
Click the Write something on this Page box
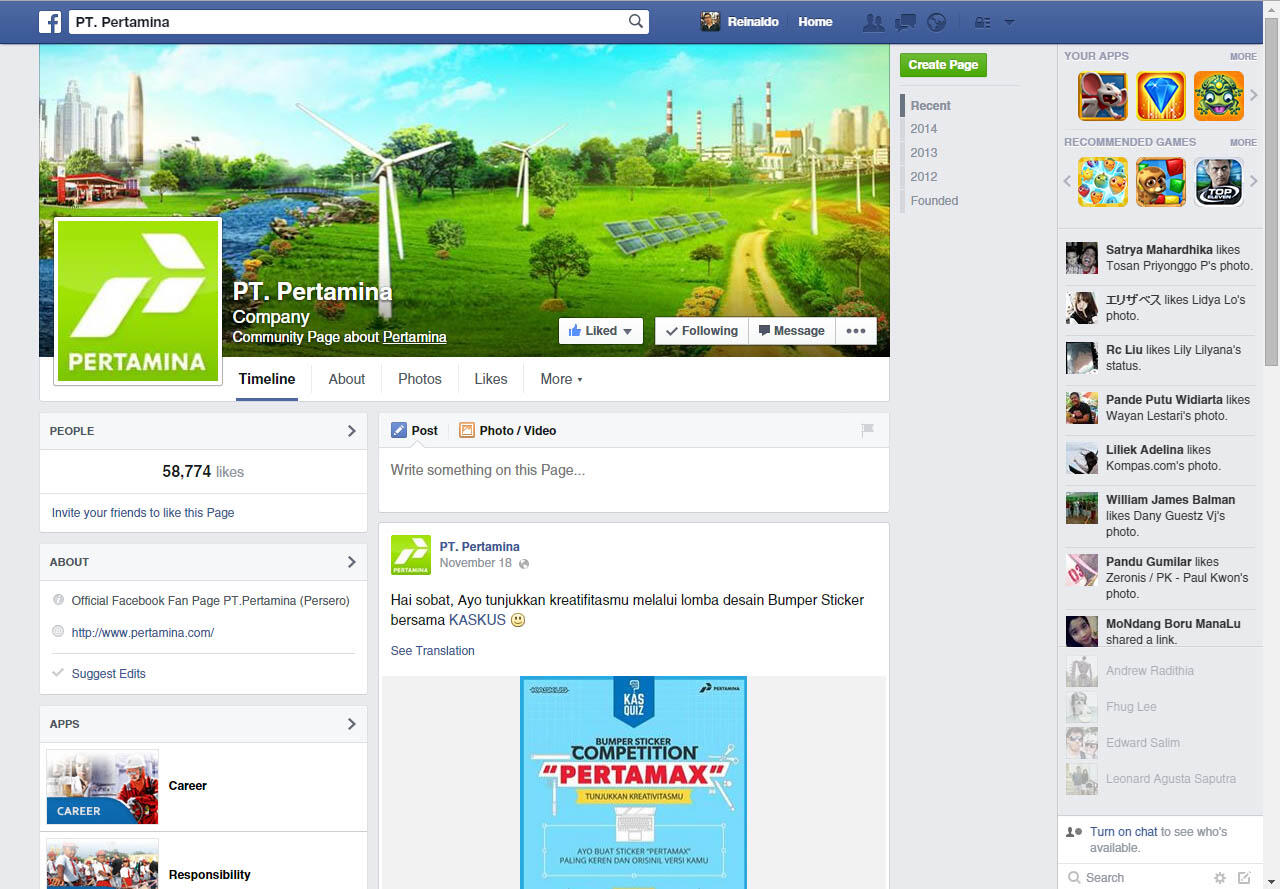(634, 479)
